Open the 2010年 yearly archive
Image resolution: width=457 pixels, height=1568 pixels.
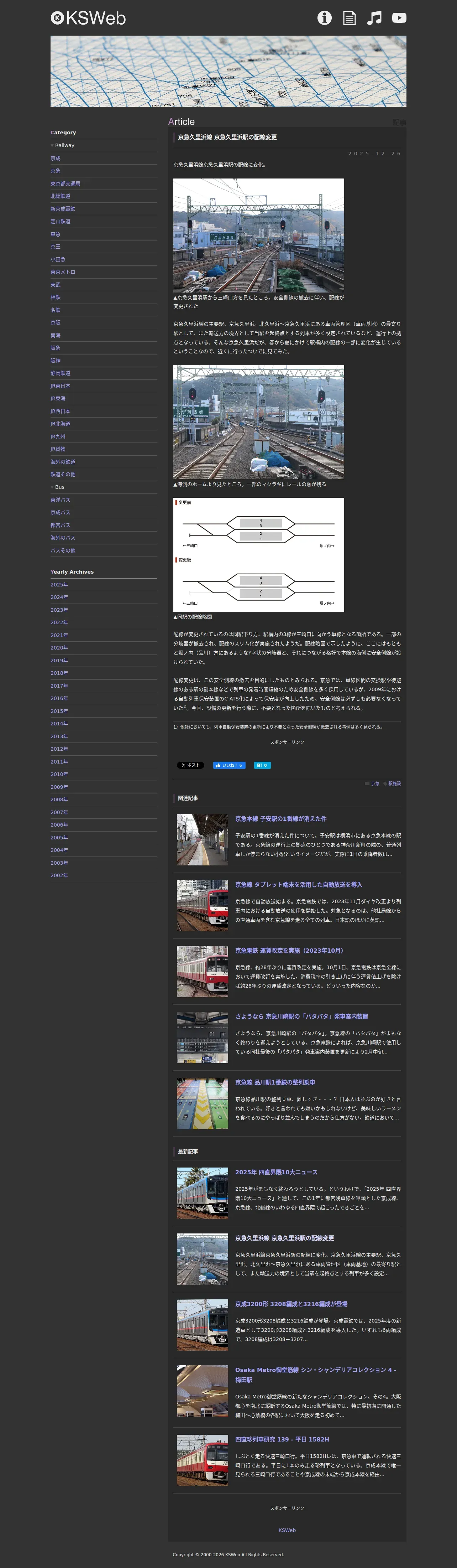[59, 774]
